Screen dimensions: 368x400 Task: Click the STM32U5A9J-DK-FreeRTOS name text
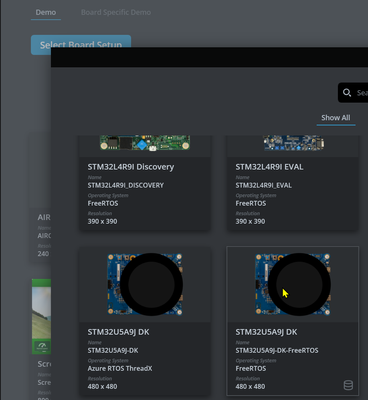click(x=277, y=351)
